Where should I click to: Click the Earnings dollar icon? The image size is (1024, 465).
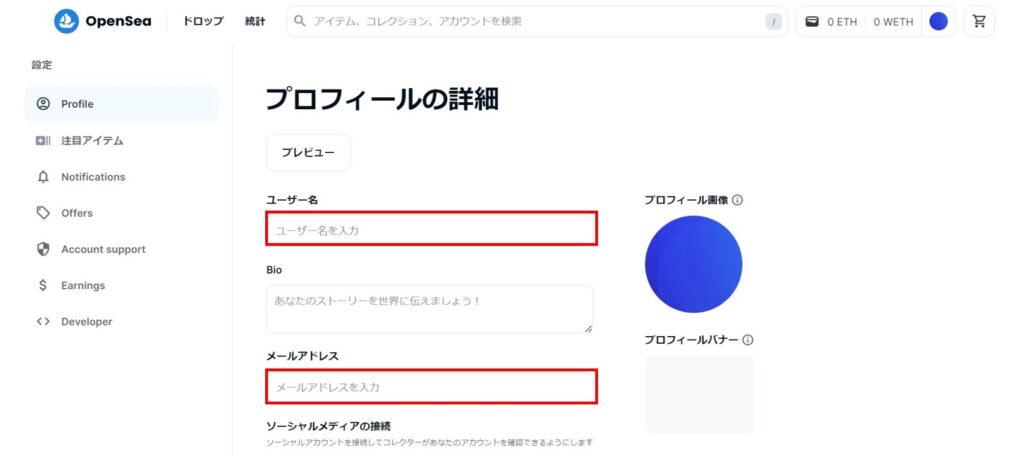43,285
